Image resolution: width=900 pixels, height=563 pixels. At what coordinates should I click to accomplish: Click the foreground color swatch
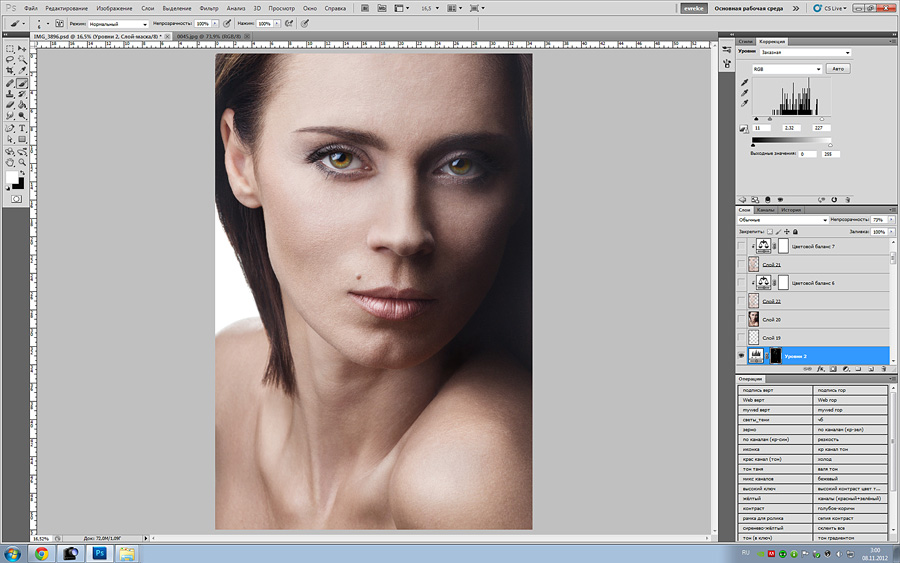click(x=13, y=178)
